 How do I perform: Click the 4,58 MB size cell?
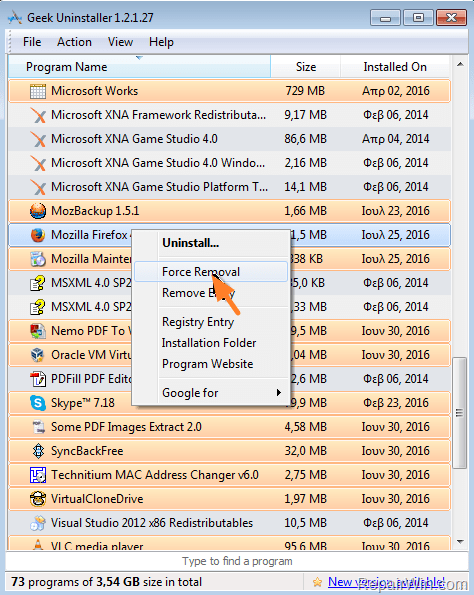click(x=306, y=427)
